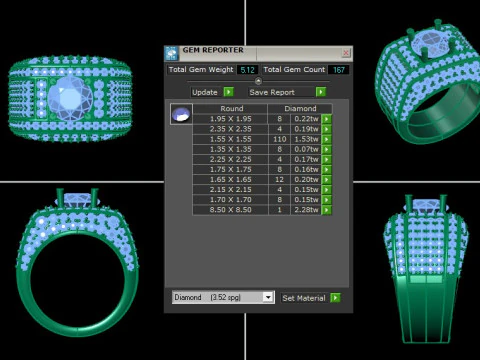
Task: Click the Total Gem Weight value 5.12
Action: coord(247,70)
